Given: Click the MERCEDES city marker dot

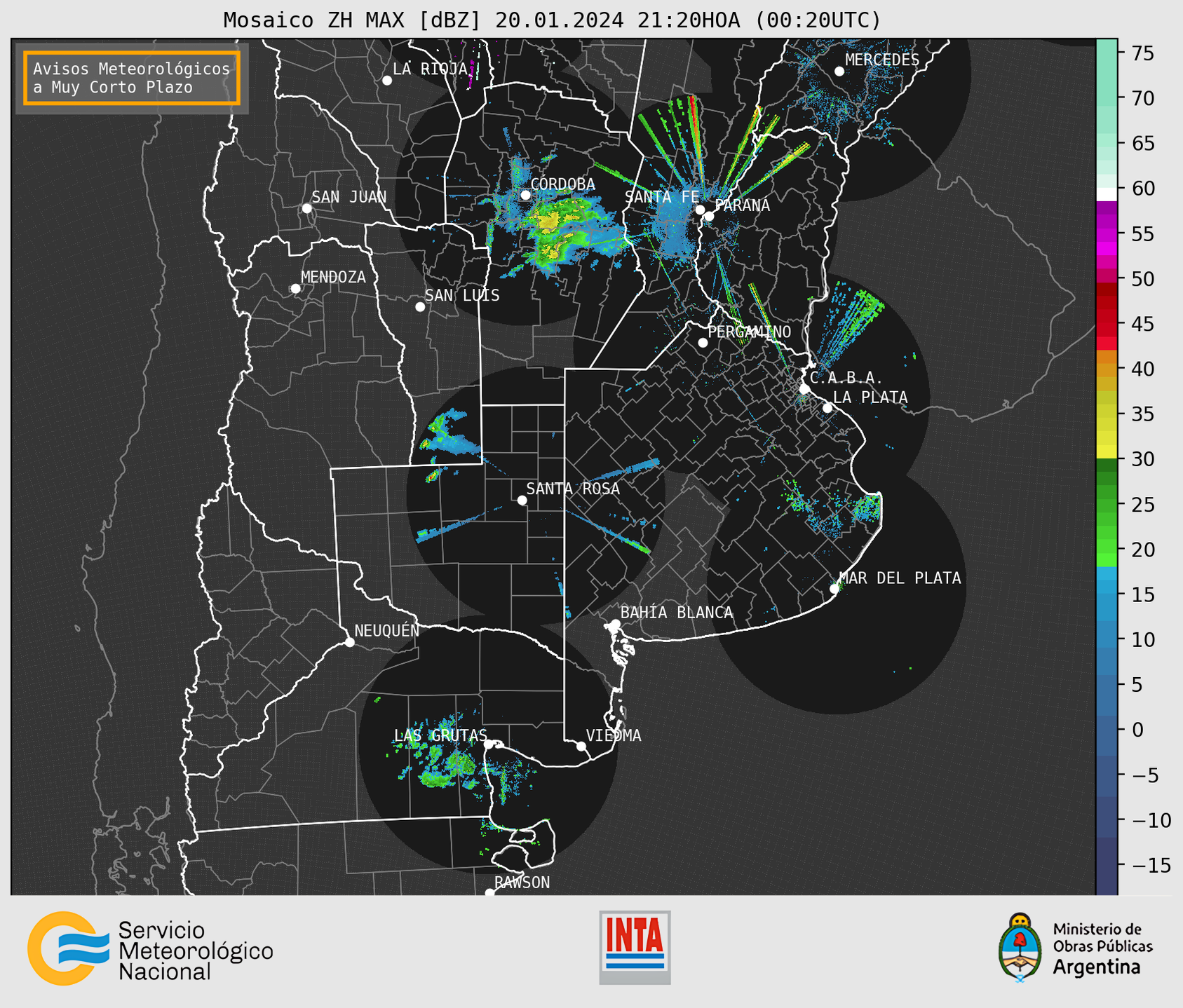Looking at the screenshot, I should point(839,71).
